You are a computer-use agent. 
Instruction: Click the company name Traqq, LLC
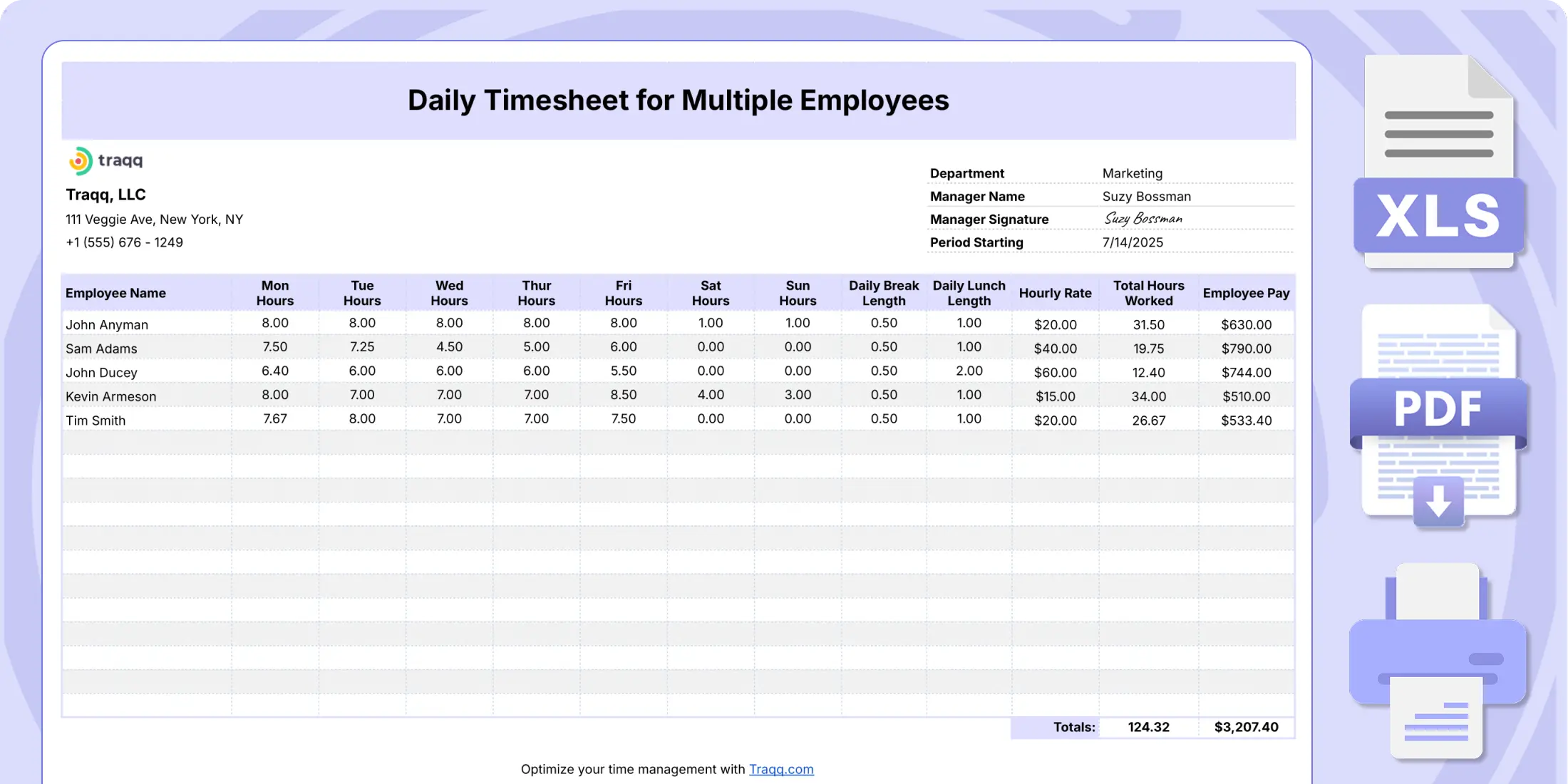pyautogui.click(x=105, y=195)
